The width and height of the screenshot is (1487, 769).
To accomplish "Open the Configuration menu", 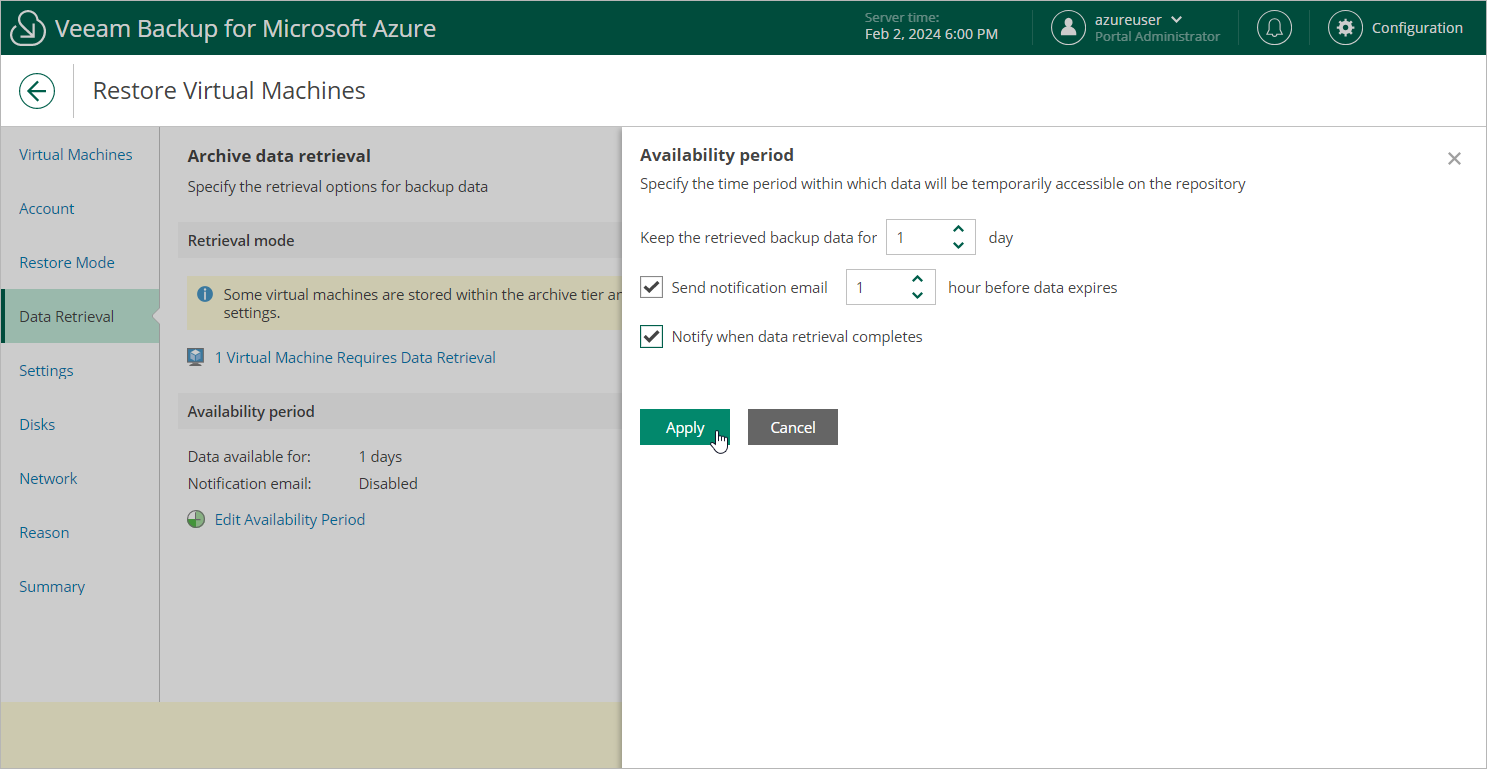I will [x=1417, y=28].
